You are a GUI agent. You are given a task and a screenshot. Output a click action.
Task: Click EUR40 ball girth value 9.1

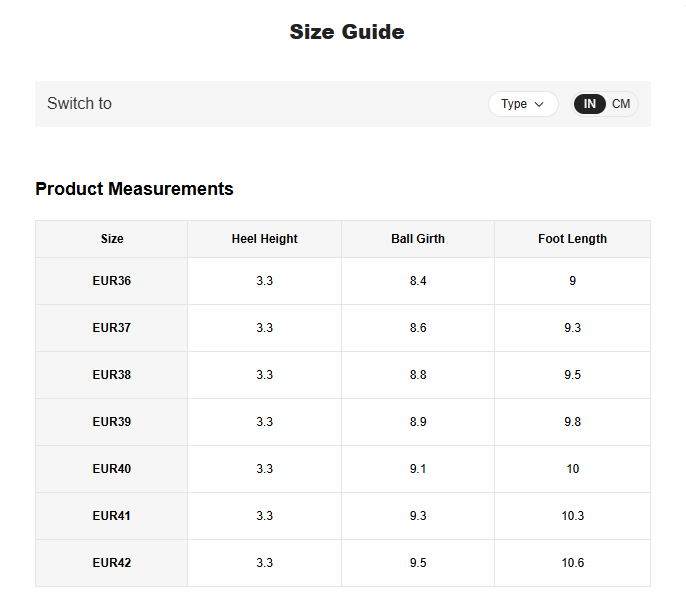click(418, 469)
